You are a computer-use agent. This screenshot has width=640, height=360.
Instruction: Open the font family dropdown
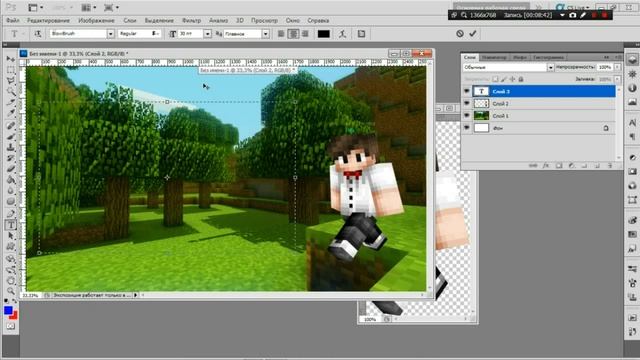pyautogui.click(x=111, y=34)
